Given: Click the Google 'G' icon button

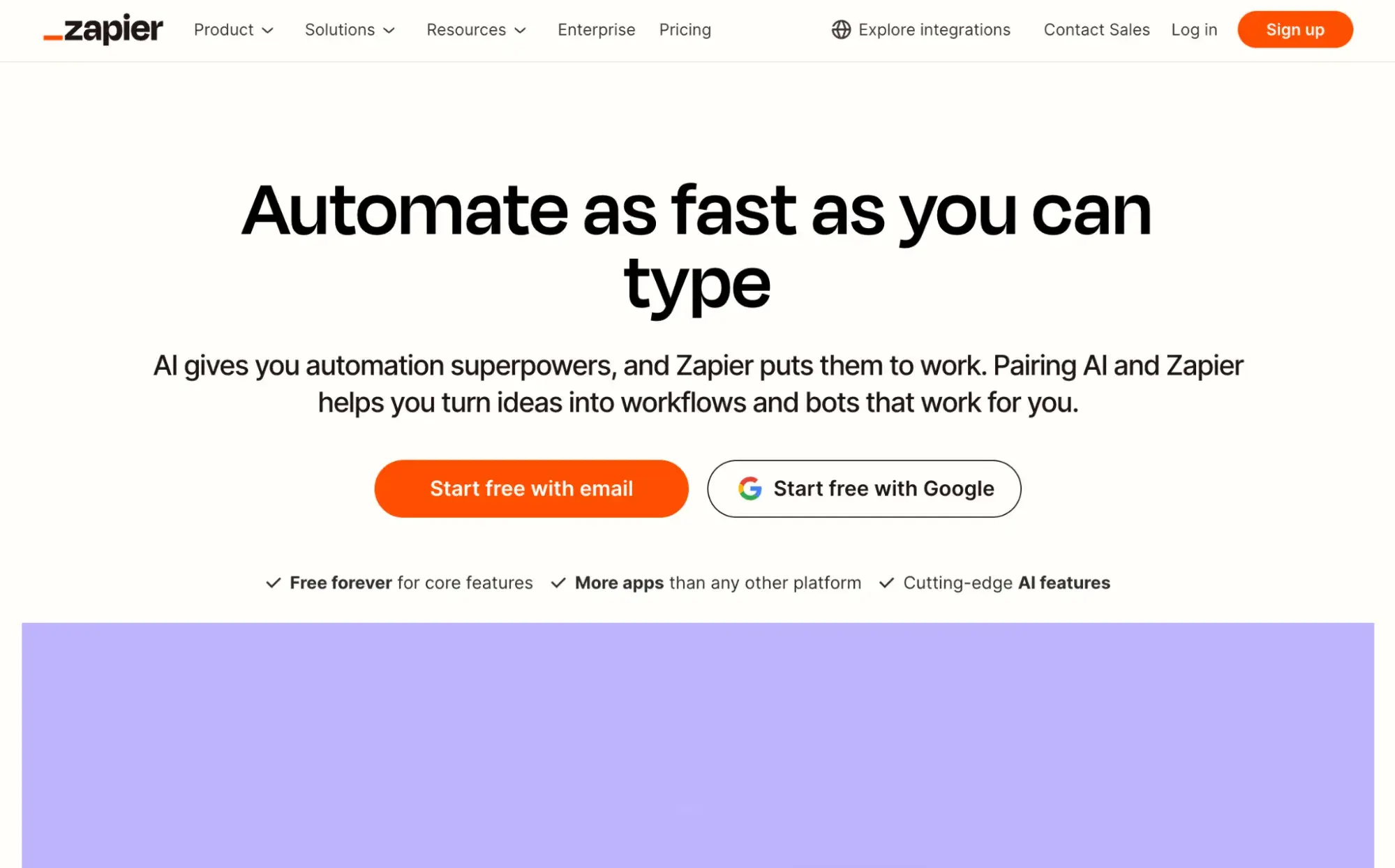Looking at the screenshot, I should coord(749,488).
